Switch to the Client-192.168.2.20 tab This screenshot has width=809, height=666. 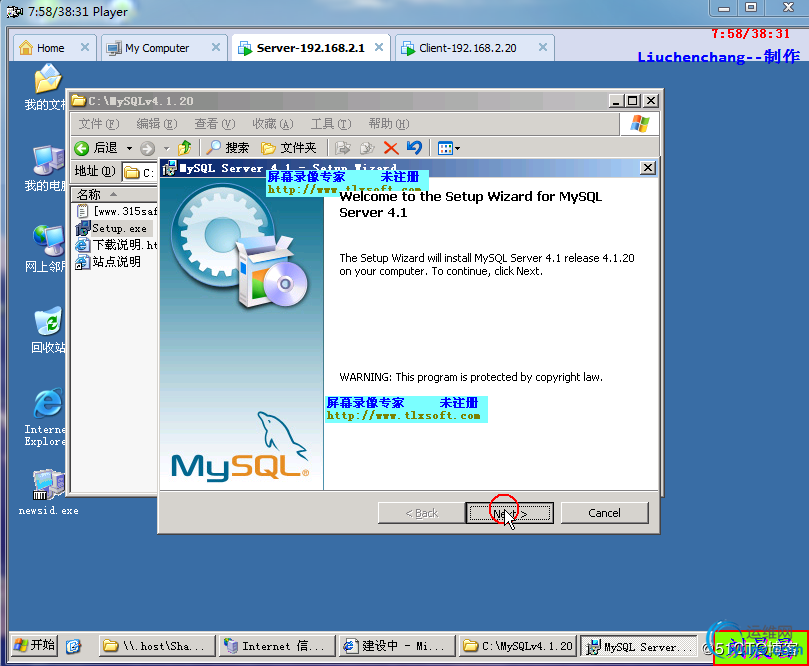point(467,48)
